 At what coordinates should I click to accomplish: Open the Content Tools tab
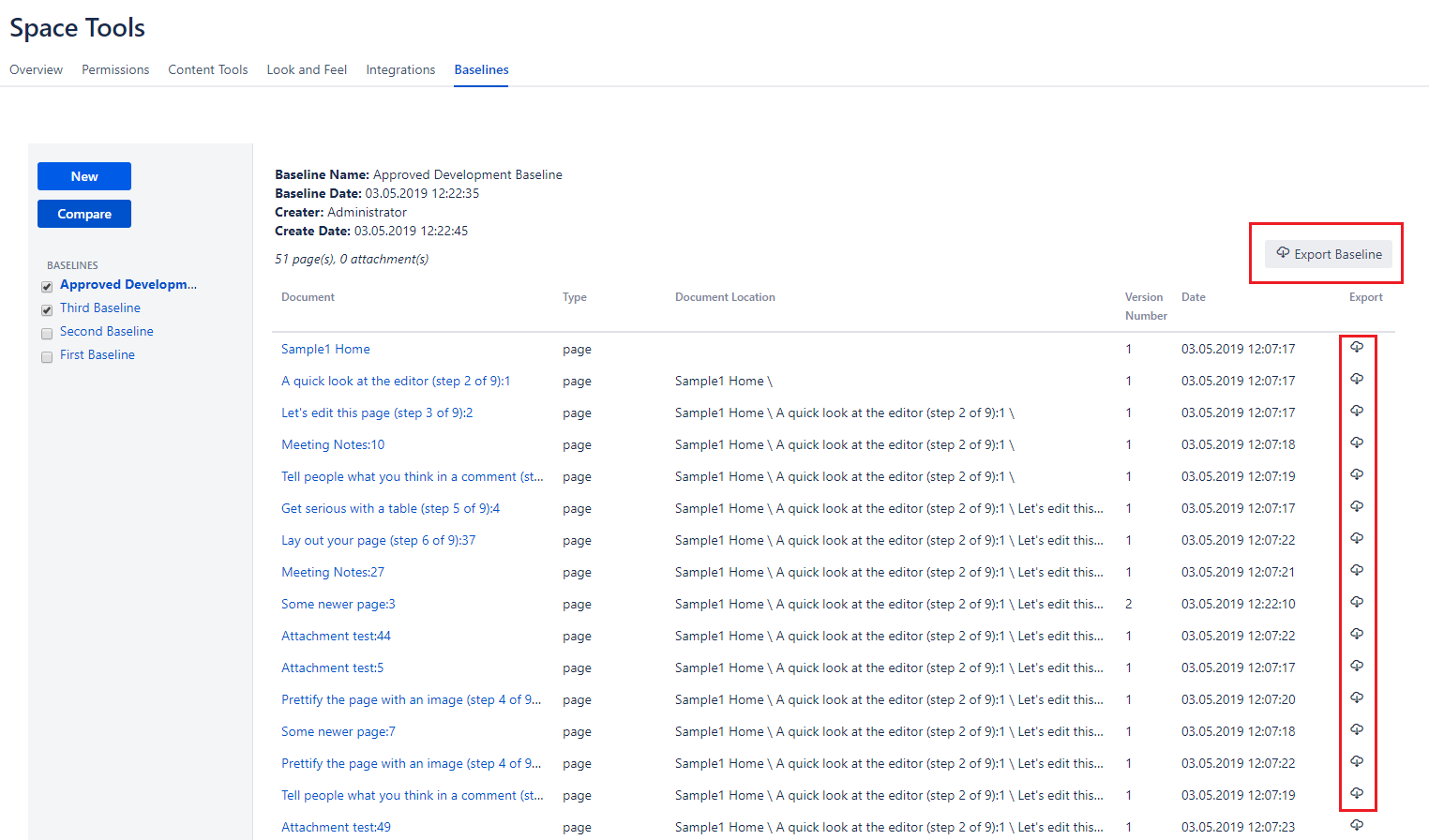207,69
